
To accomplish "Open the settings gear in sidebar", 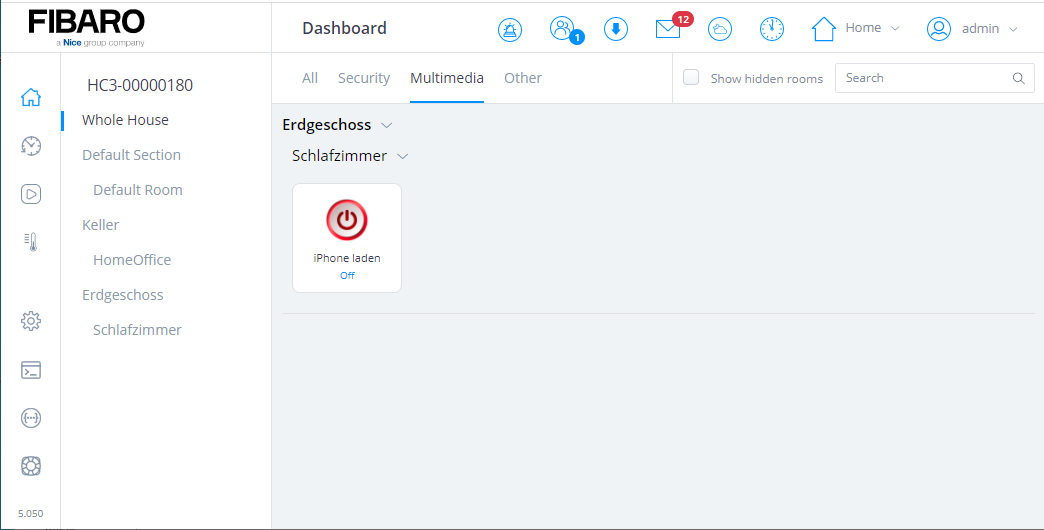I will [x=31, y=321].
